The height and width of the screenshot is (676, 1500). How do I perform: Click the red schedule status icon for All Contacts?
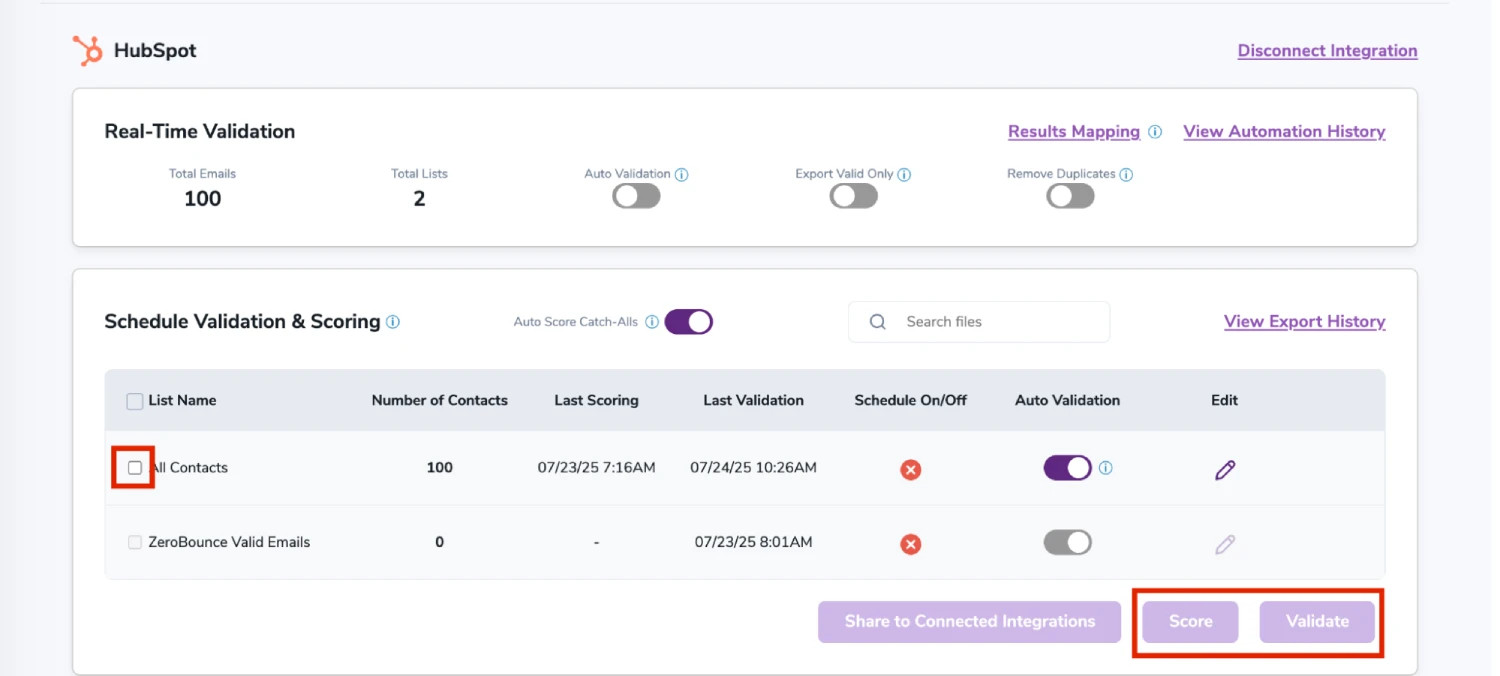pyautogui.click(x=910, y=469)
